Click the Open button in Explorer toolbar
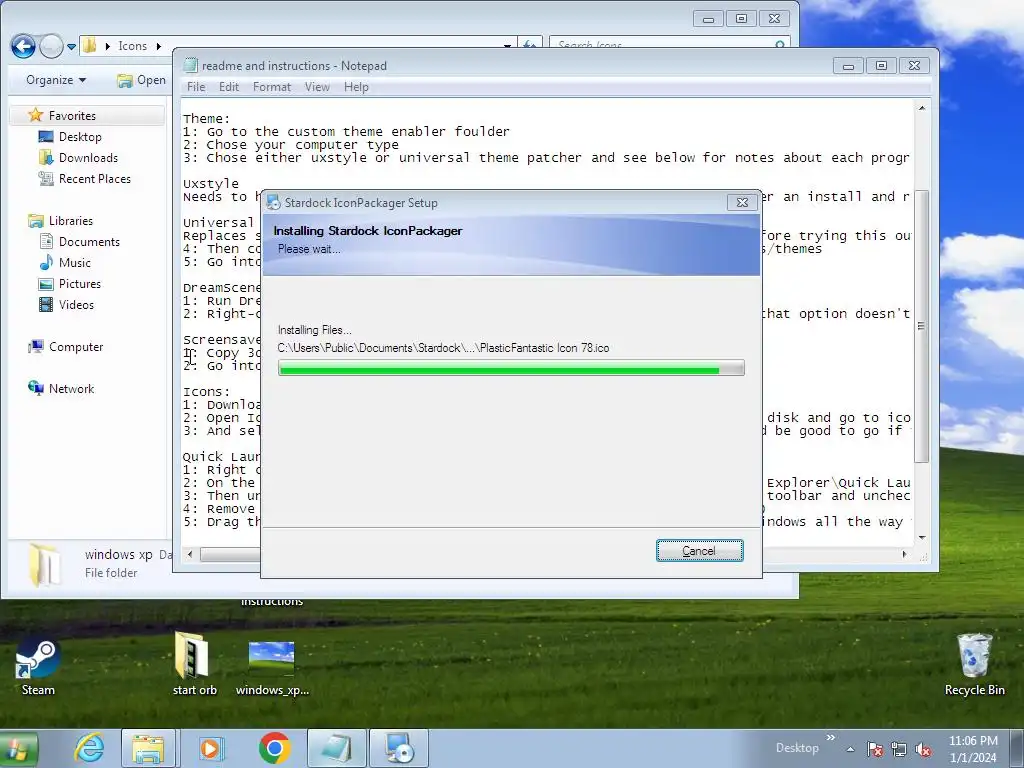1024x768 pixels. [x=141, y=80]
